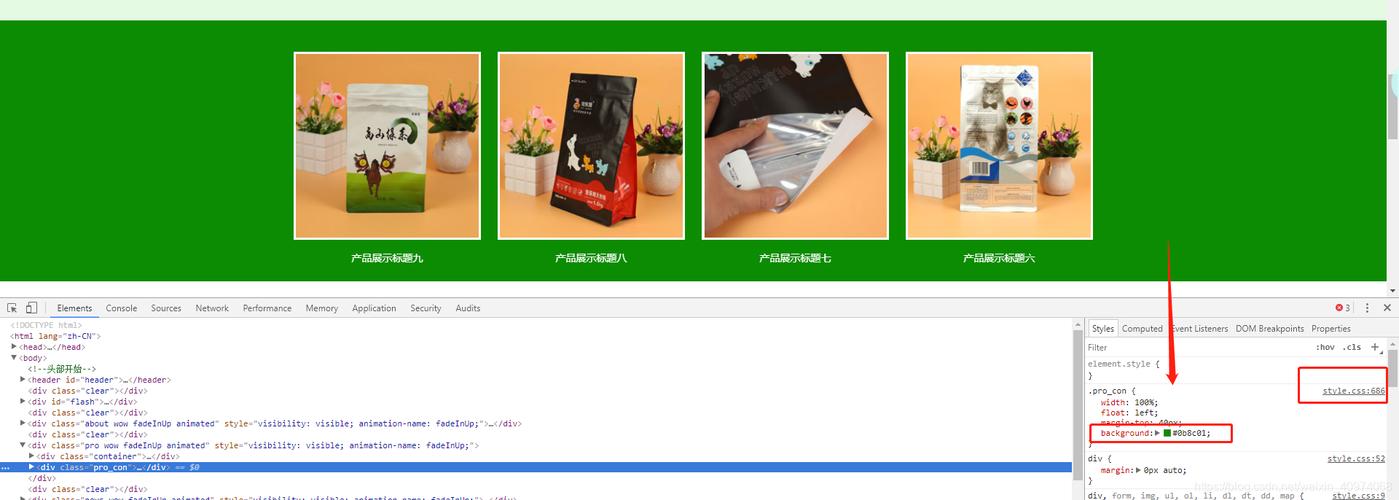This screenshot has height=500, width=1399.
Task: Switch to the Computed styles tab
Action: (x=1142, y=328)
